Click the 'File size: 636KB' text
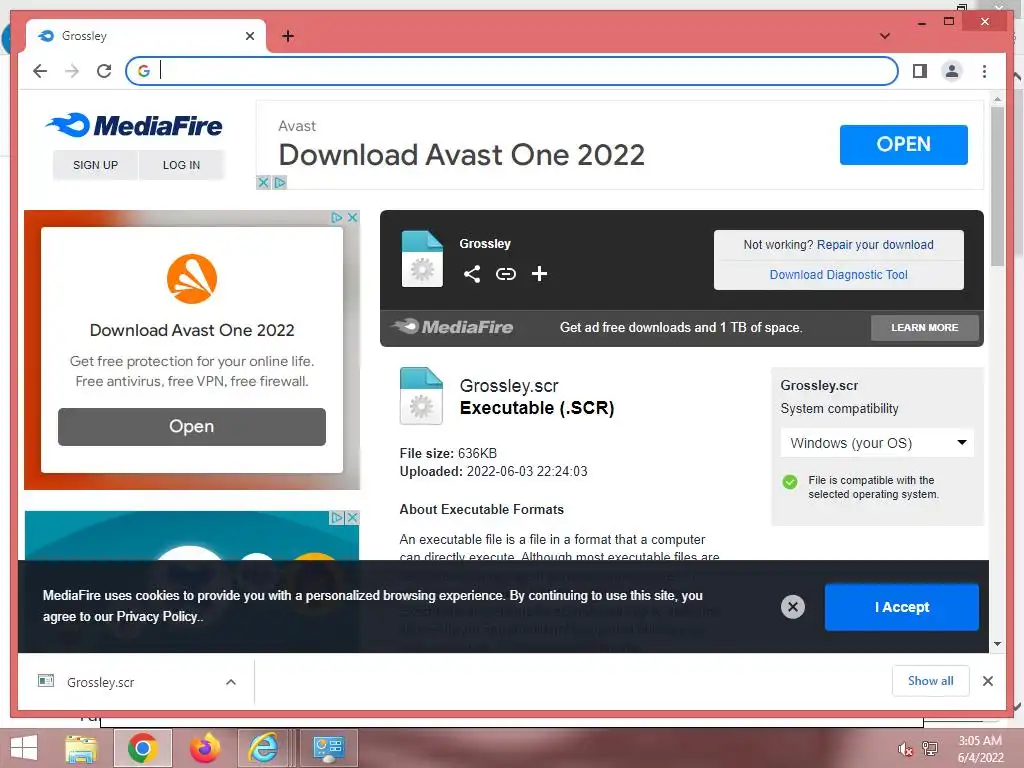Image resolution: width=1024 pixels, height=768 pixels. (448, 453)
